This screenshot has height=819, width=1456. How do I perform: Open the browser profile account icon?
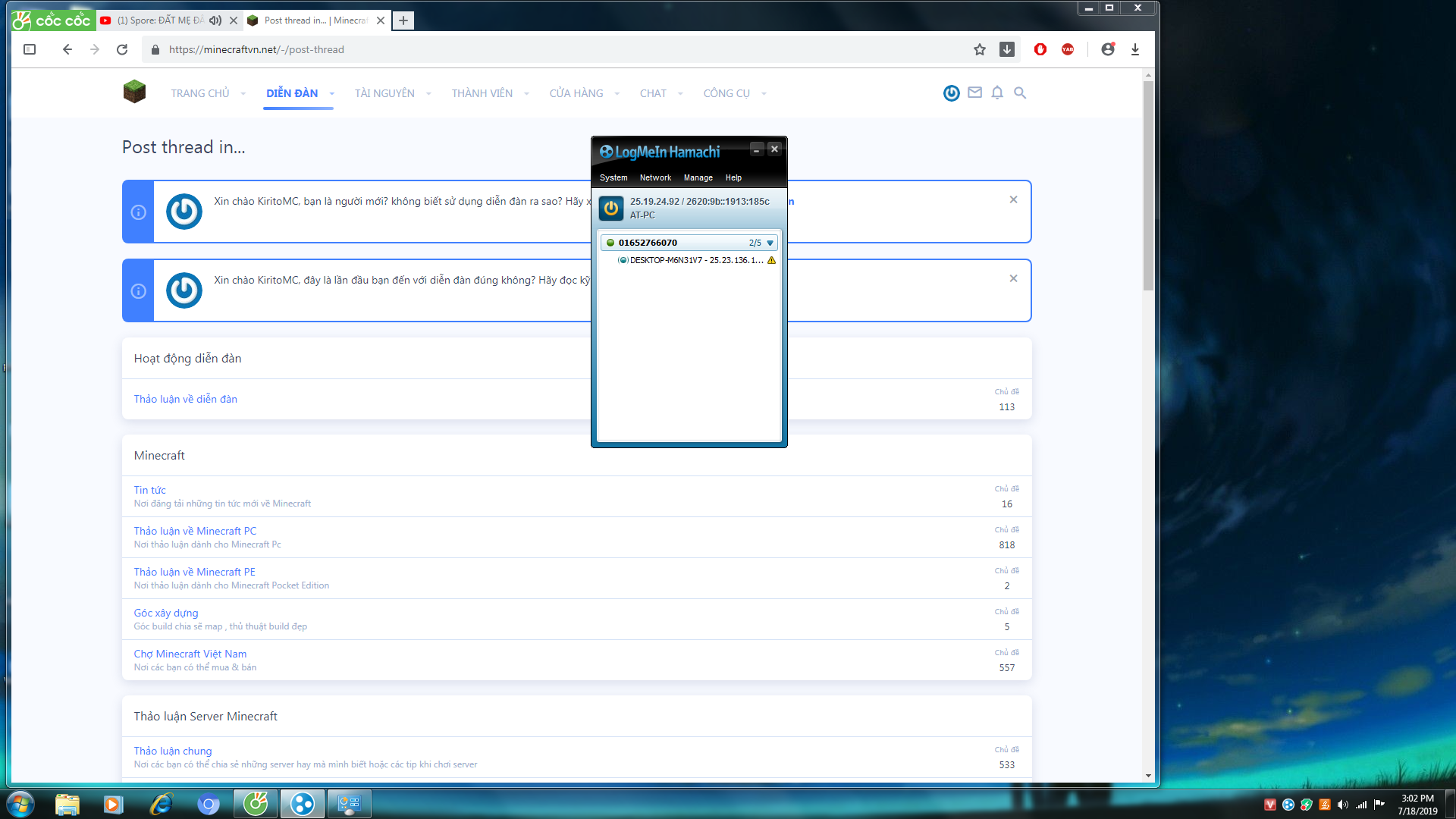tap(1108, 49)
